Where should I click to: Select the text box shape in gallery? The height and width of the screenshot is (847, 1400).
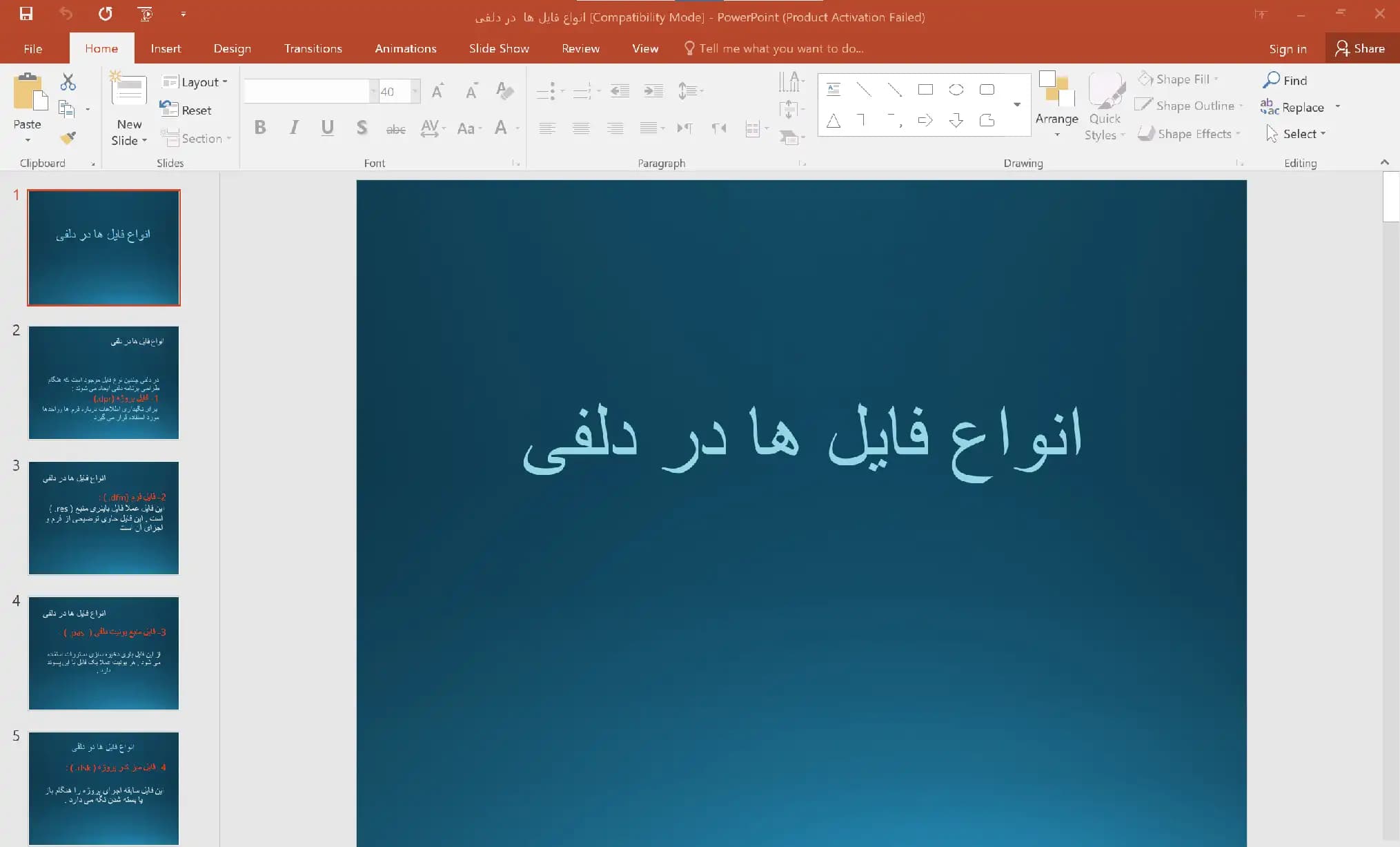click(834, 90)
